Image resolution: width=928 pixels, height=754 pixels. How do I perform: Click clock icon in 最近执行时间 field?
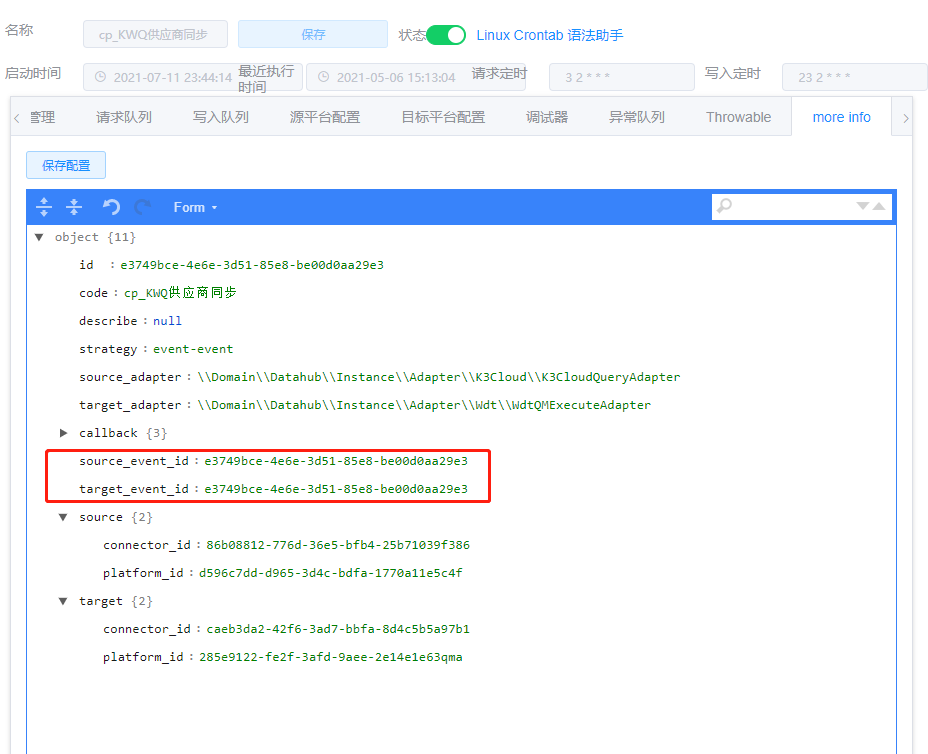[x=323, y=77]
